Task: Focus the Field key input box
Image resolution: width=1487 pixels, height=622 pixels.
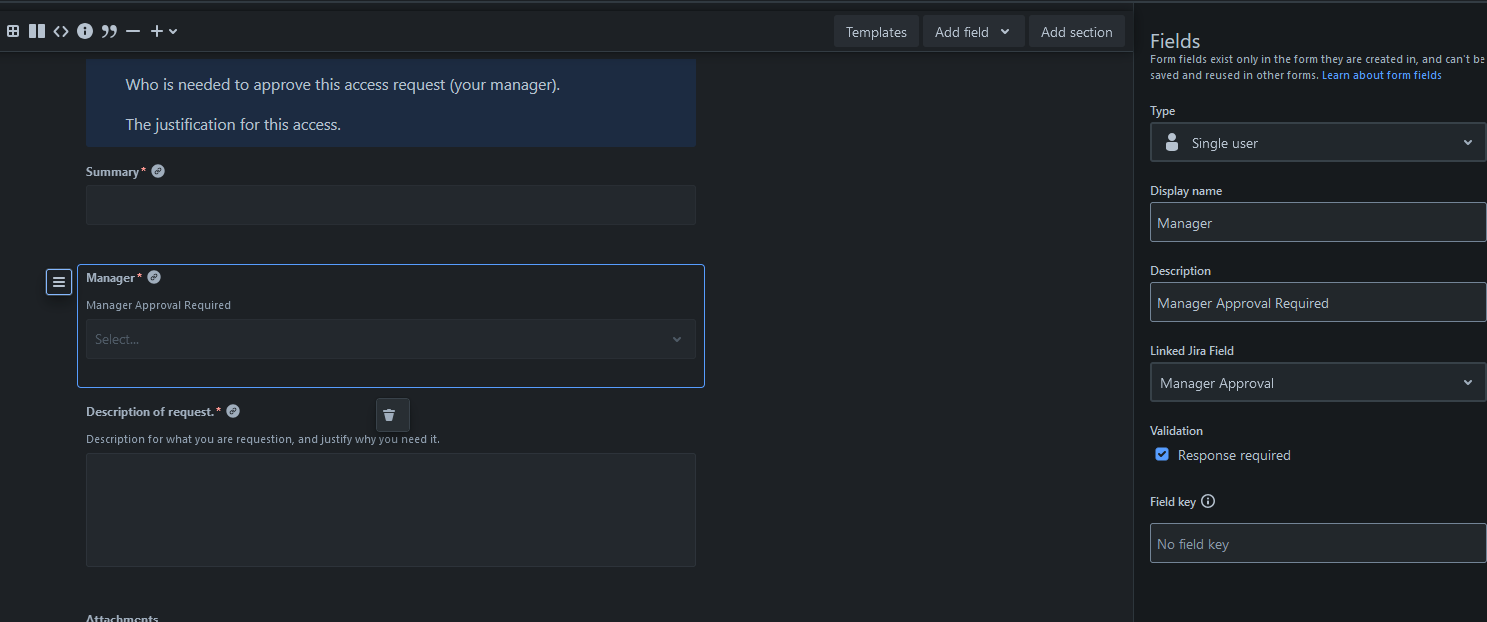Action: 1318,543
